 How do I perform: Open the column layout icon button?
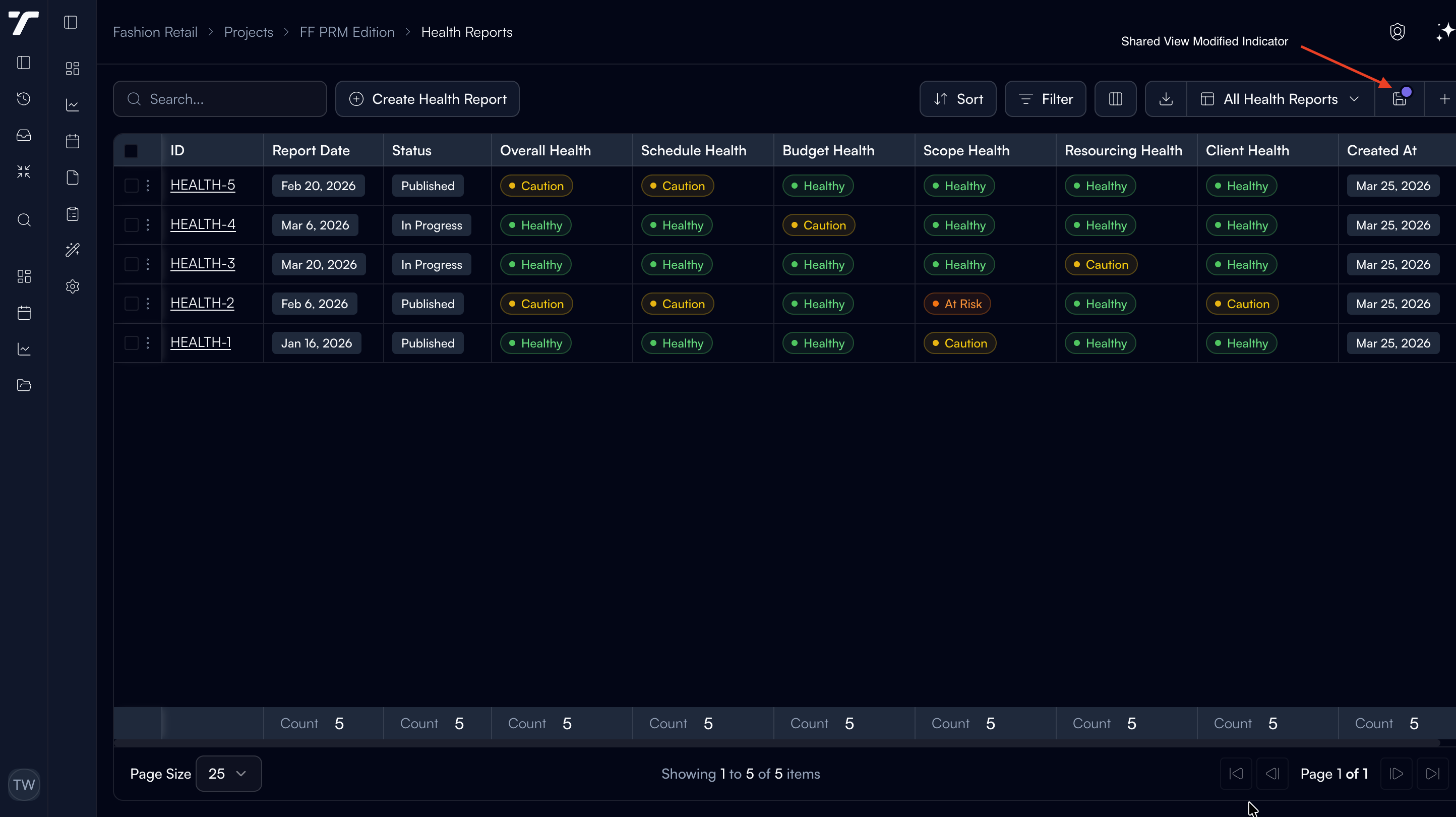pos(1115,99)
